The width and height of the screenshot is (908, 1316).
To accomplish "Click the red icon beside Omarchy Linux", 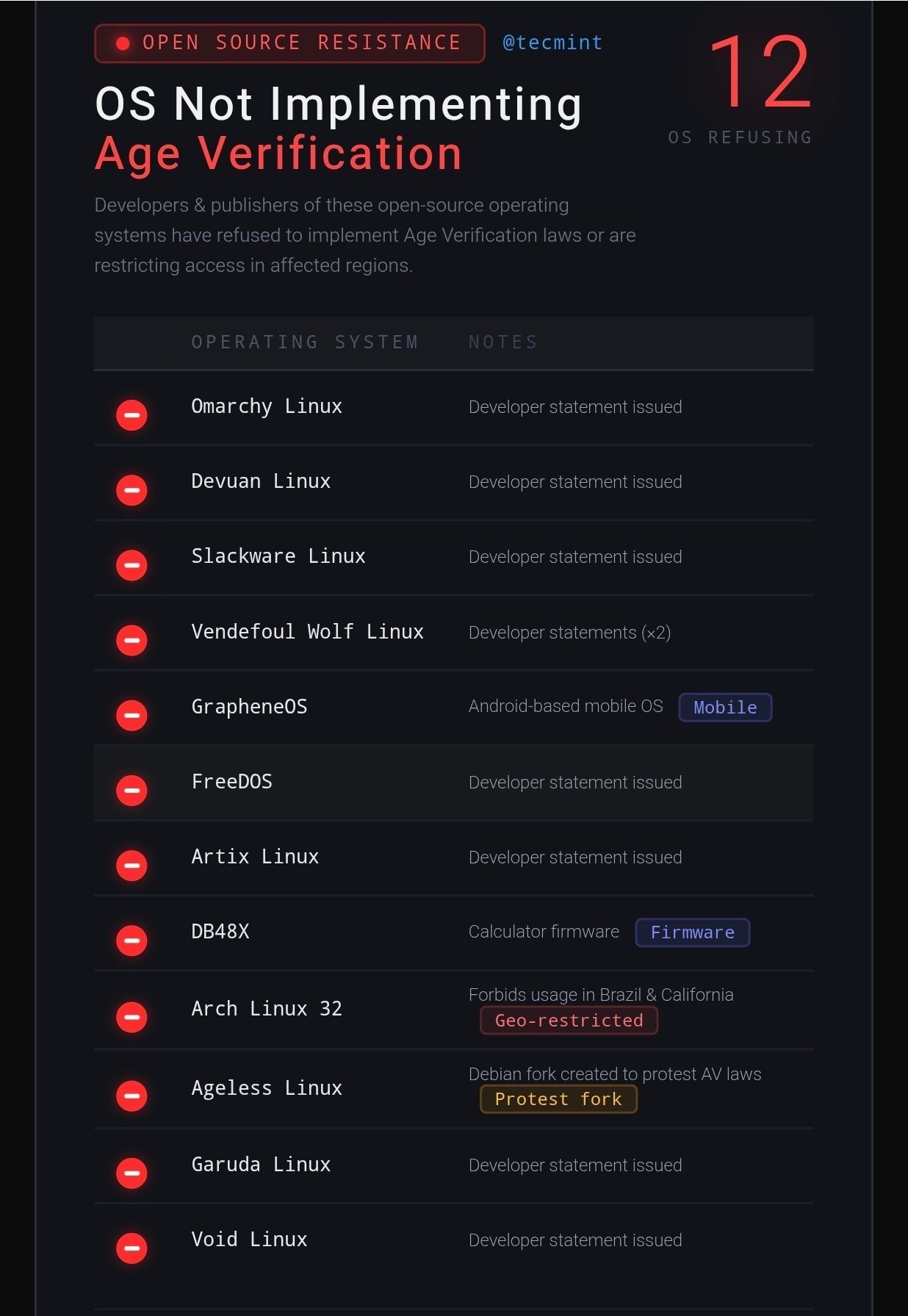I will [132, 415].
